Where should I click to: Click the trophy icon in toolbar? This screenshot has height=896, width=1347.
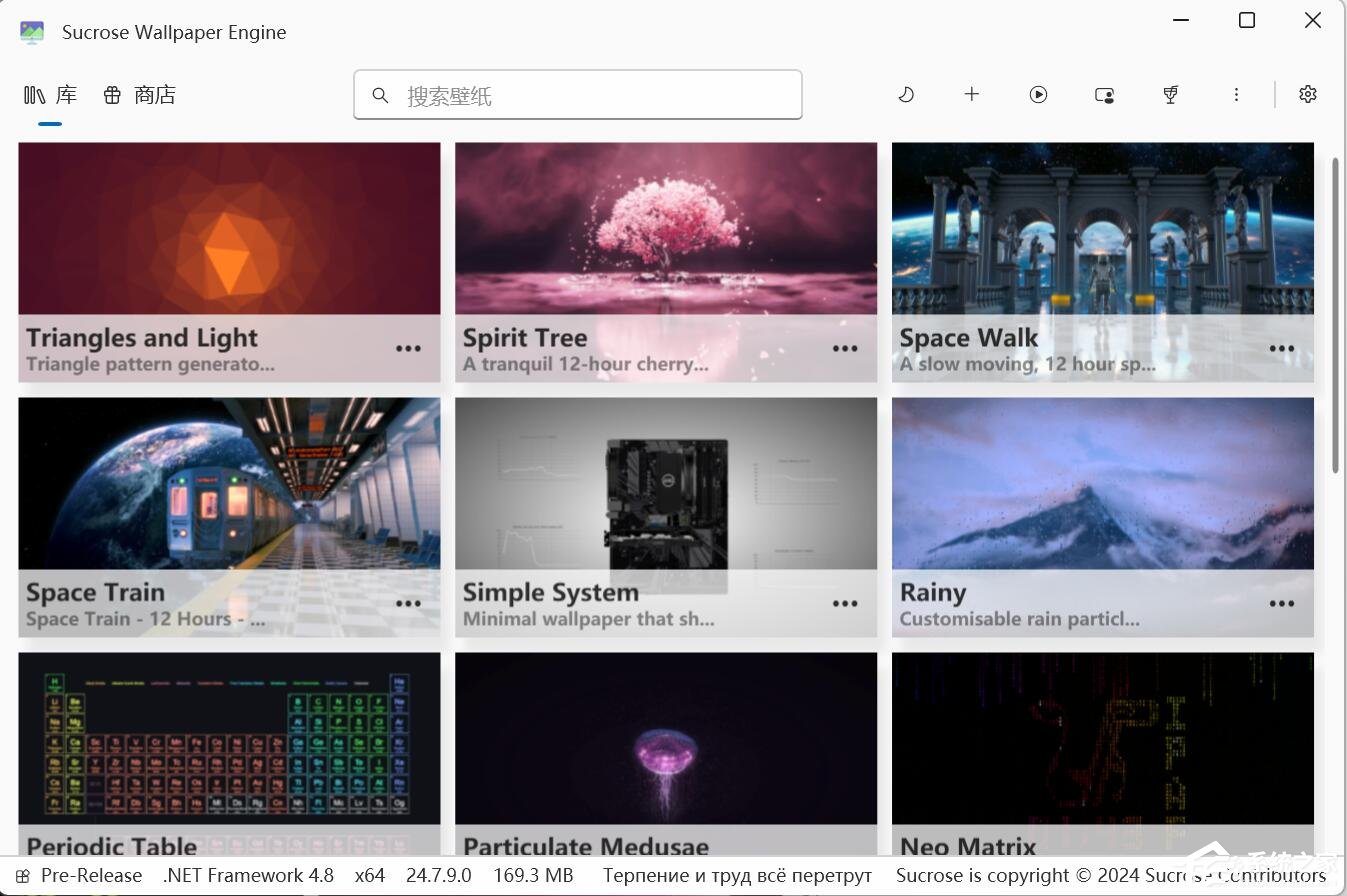point(1170,94)
